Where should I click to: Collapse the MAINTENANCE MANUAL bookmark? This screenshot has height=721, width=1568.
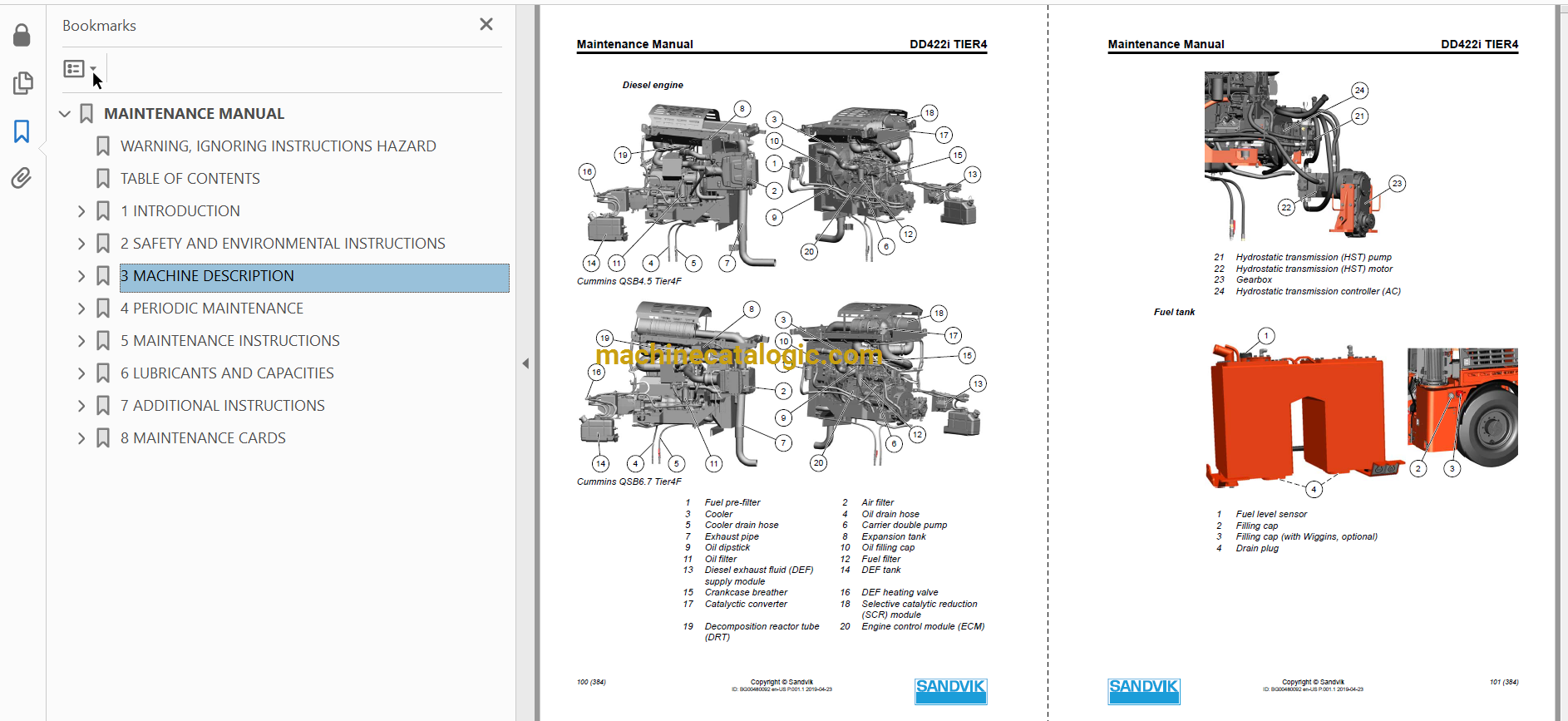click(65, 114)
